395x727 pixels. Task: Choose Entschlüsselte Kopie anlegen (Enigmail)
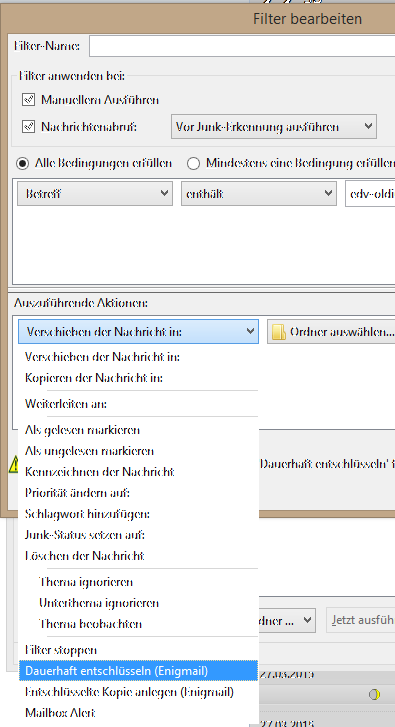[x=139, y=692]
